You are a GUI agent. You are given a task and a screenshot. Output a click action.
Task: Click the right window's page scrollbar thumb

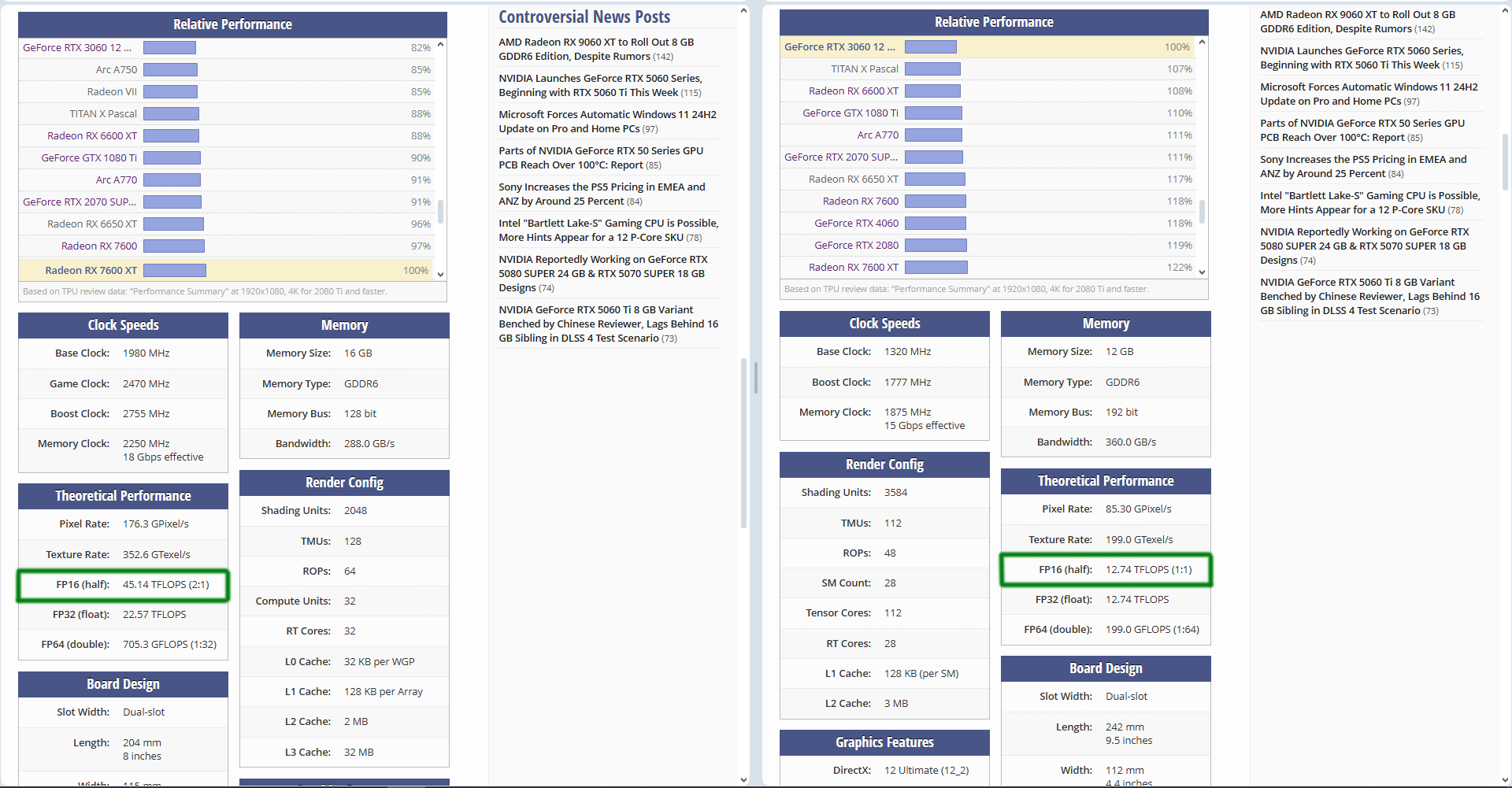point(1505,162)
